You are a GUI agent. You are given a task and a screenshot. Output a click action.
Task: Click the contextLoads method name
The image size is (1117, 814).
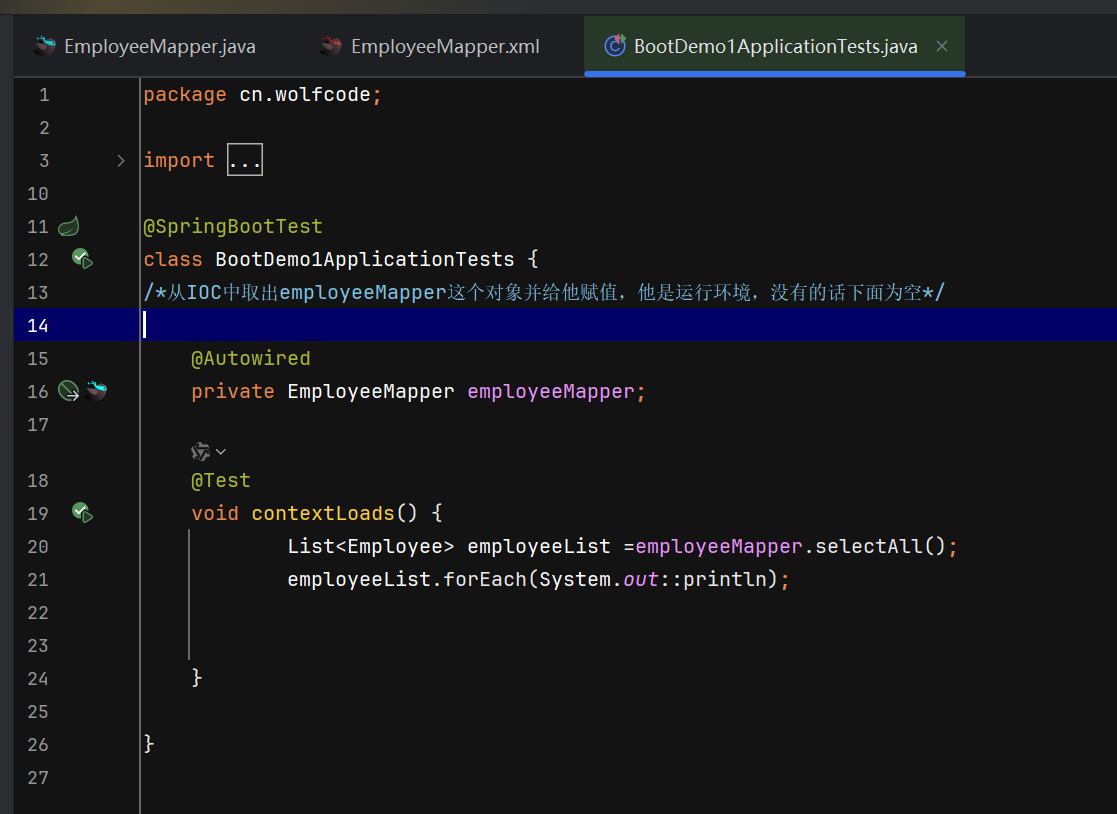click(x=323, y=513)
